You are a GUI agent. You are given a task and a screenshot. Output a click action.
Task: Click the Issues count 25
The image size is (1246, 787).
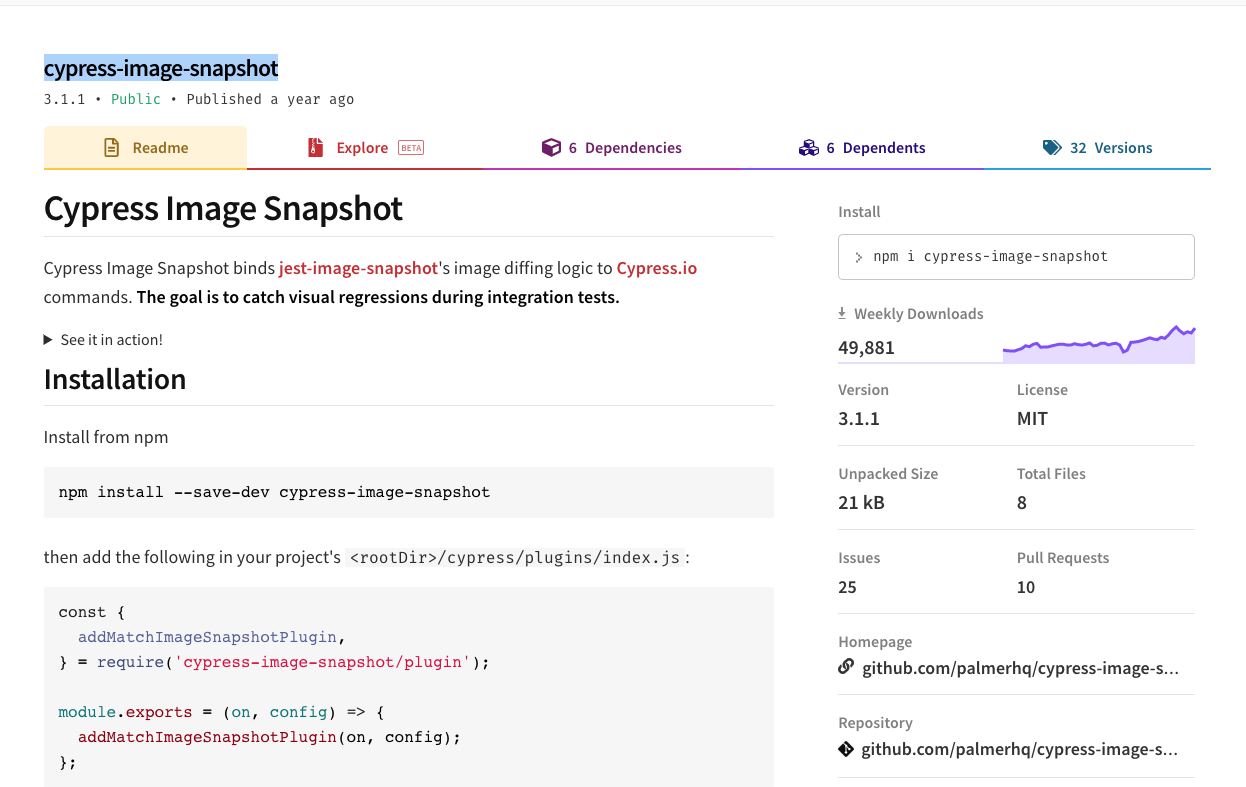click(847, 587)
